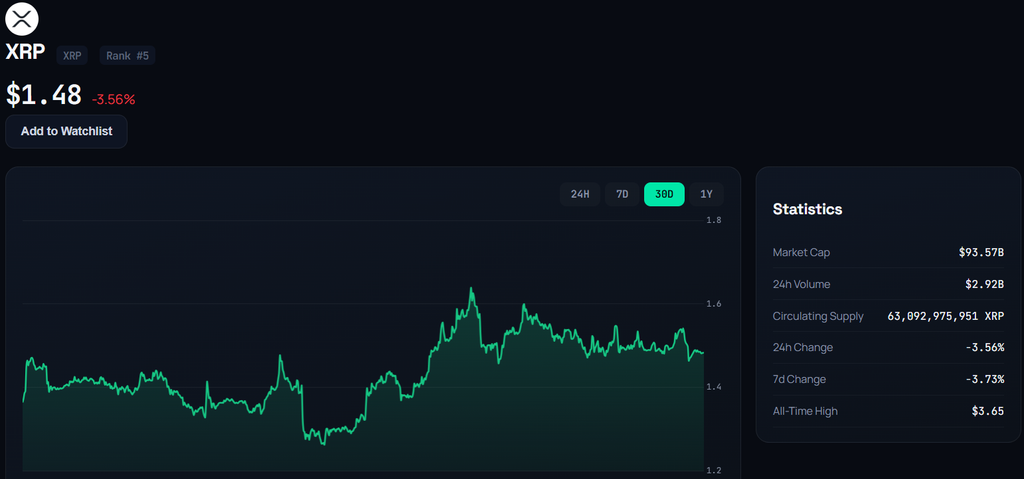Screen dimensions: 1024x479
Task: Click the $1.48 price value
Action: pos(44,95)
